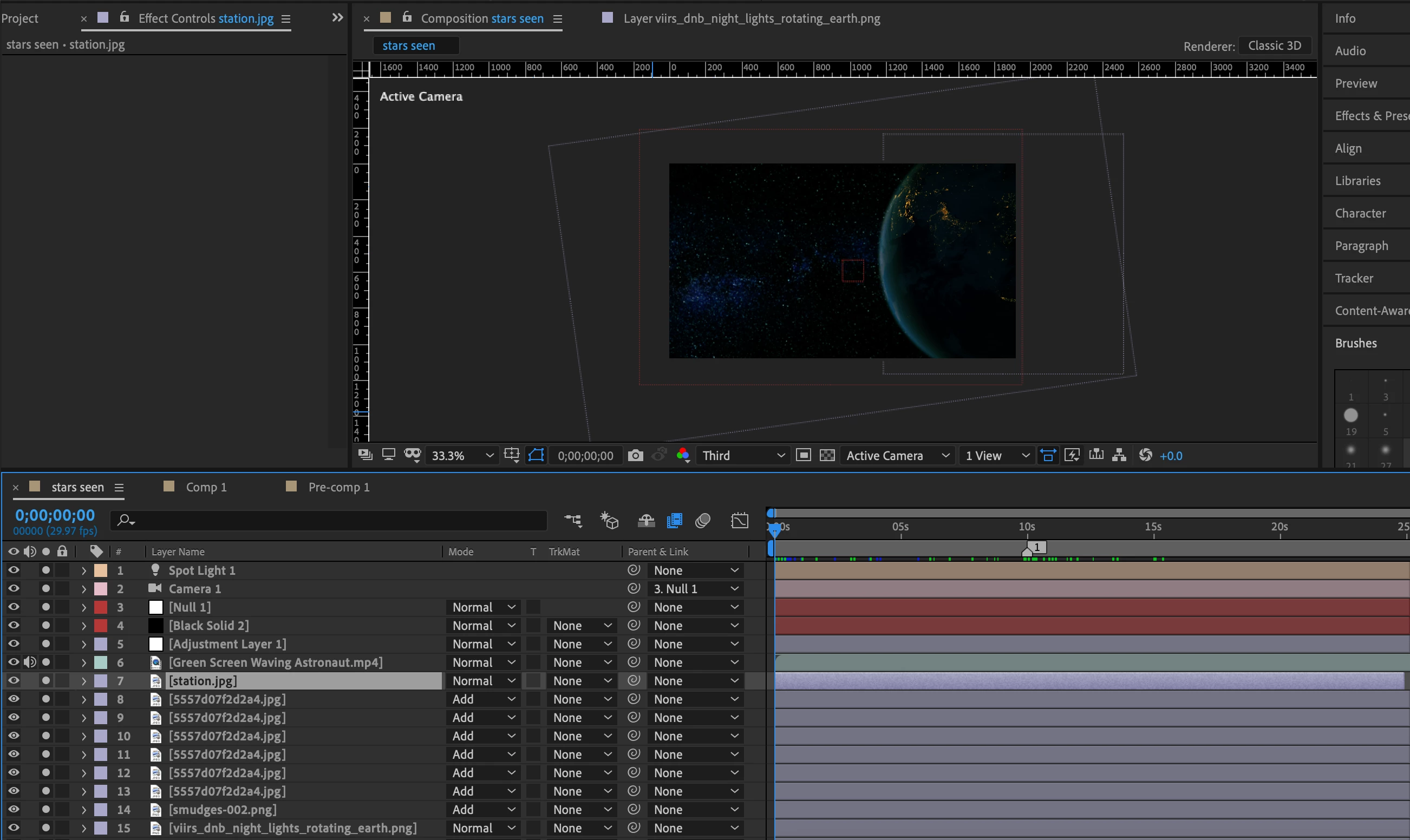Toggle solo switch for station.jpg layer
The image size is (1410, 840).
46,680
